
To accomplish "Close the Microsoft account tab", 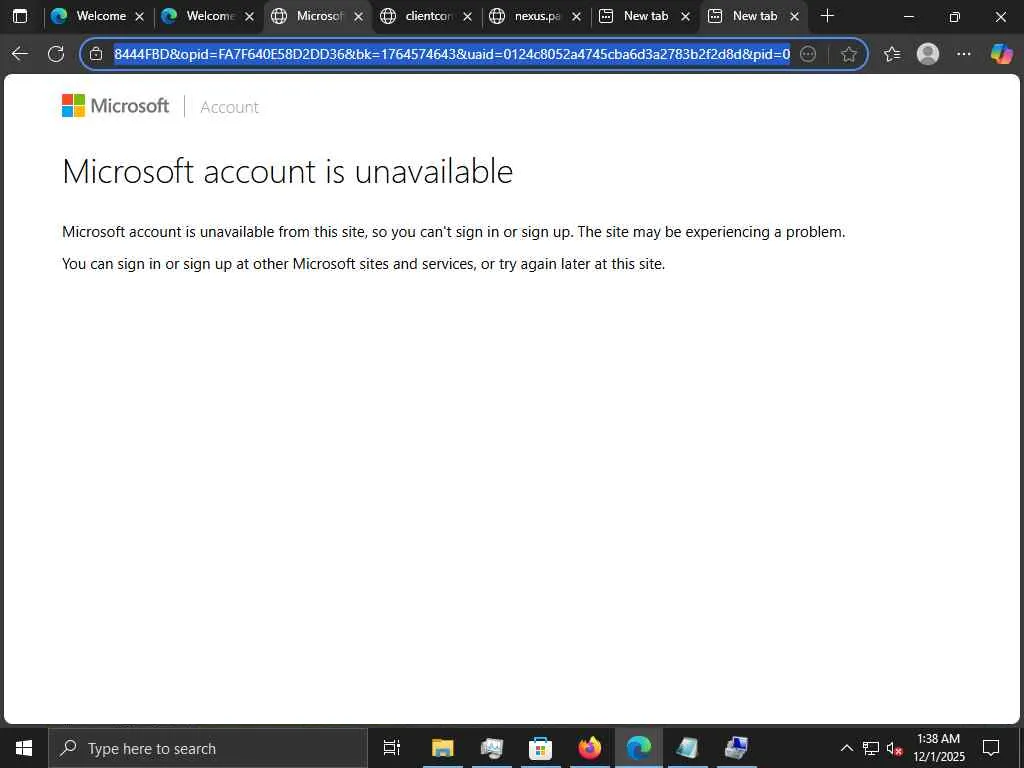I will (358, 17).
